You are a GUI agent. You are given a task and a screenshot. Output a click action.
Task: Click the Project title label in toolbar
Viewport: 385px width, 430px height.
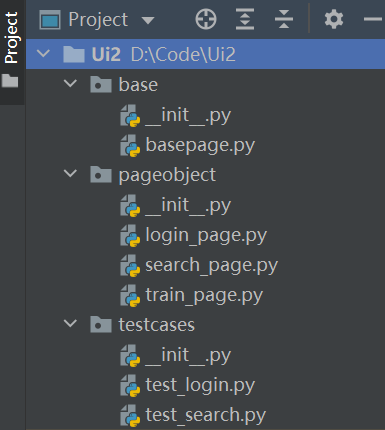click(98, 20)
